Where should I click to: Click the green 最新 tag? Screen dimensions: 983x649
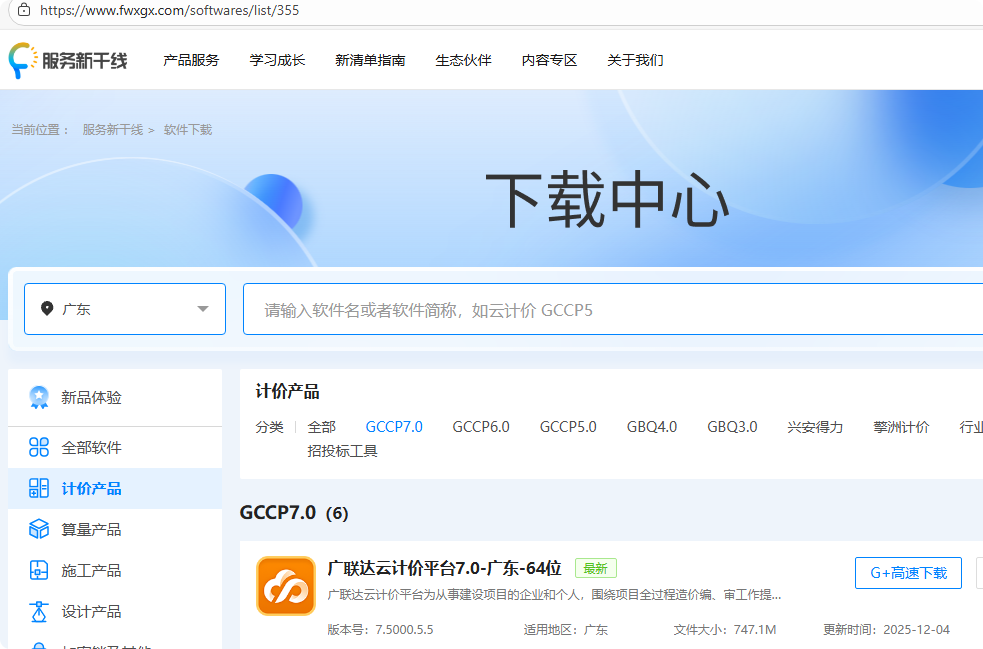[596, 568]
